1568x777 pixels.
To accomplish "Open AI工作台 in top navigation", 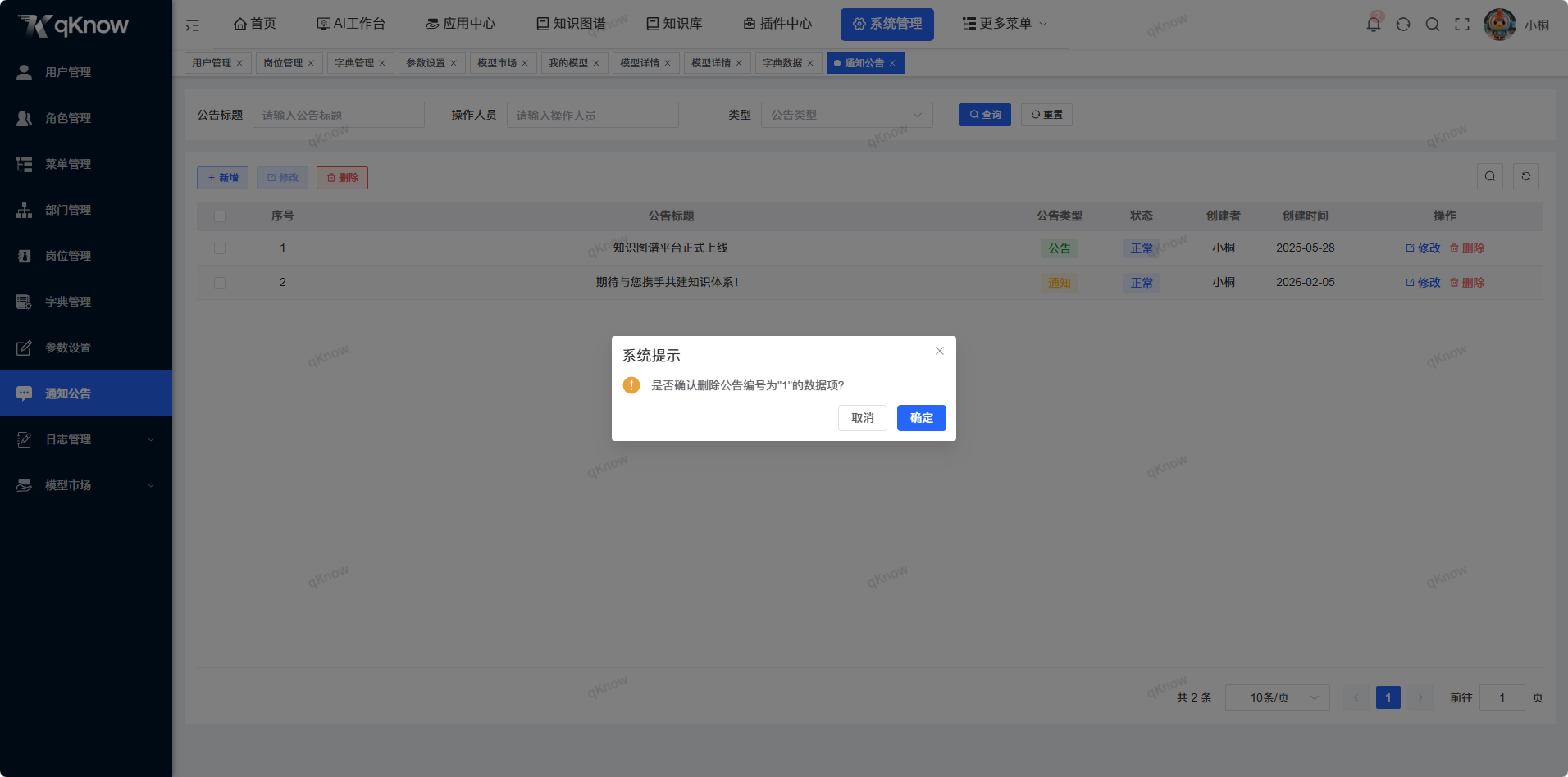I will tap(351, 24).
